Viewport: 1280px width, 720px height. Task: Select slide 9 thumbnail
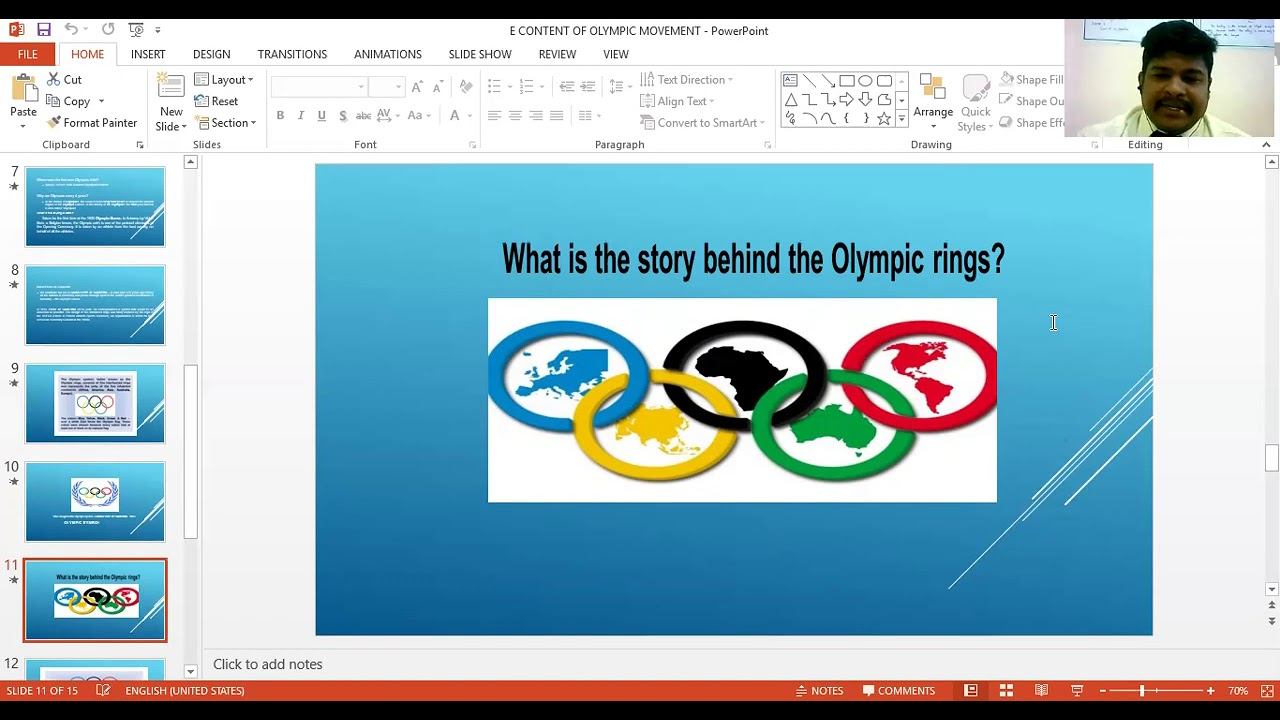(x=95, y=403)
